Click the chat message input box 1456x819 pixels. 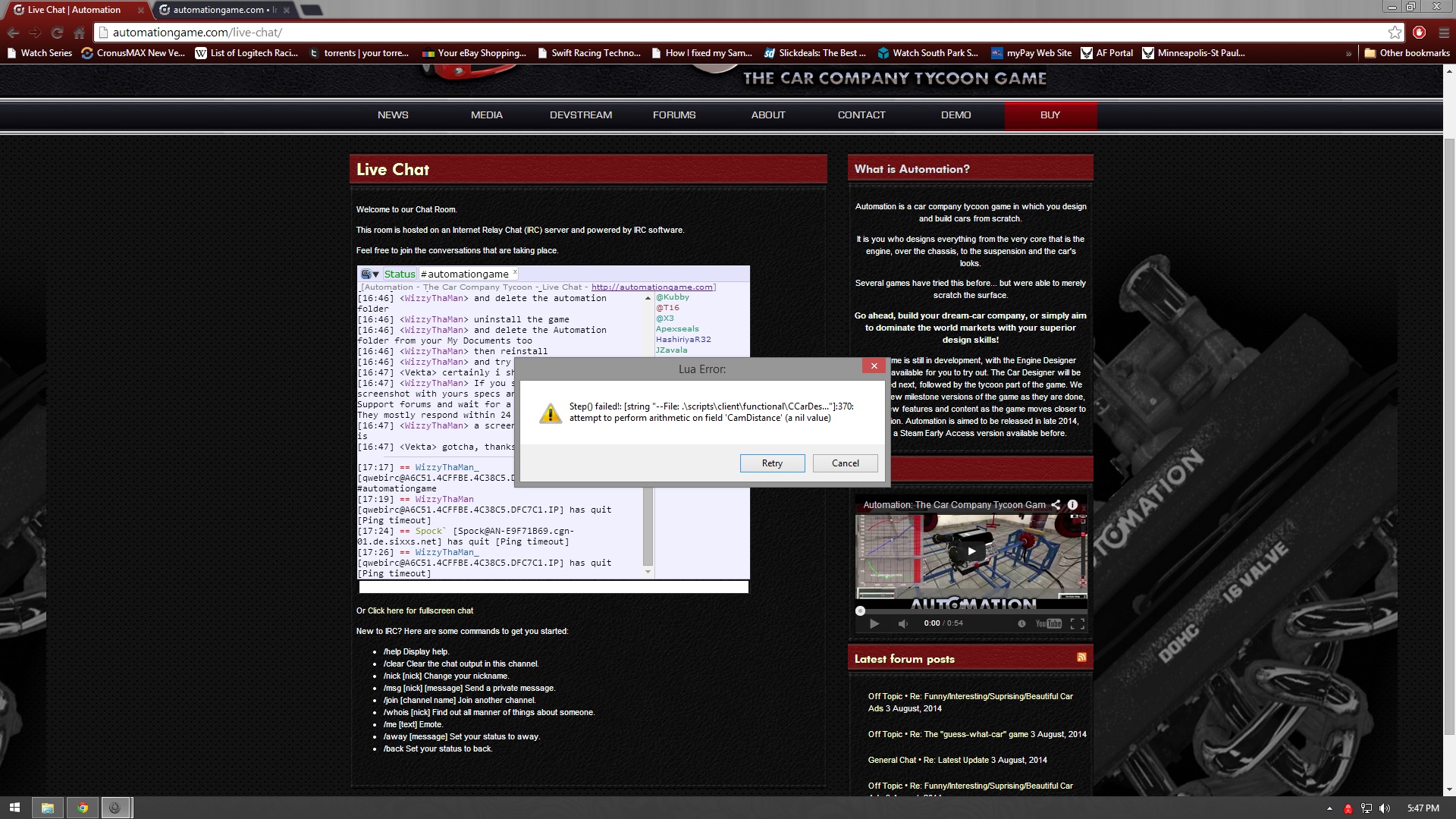pos(554,587)
